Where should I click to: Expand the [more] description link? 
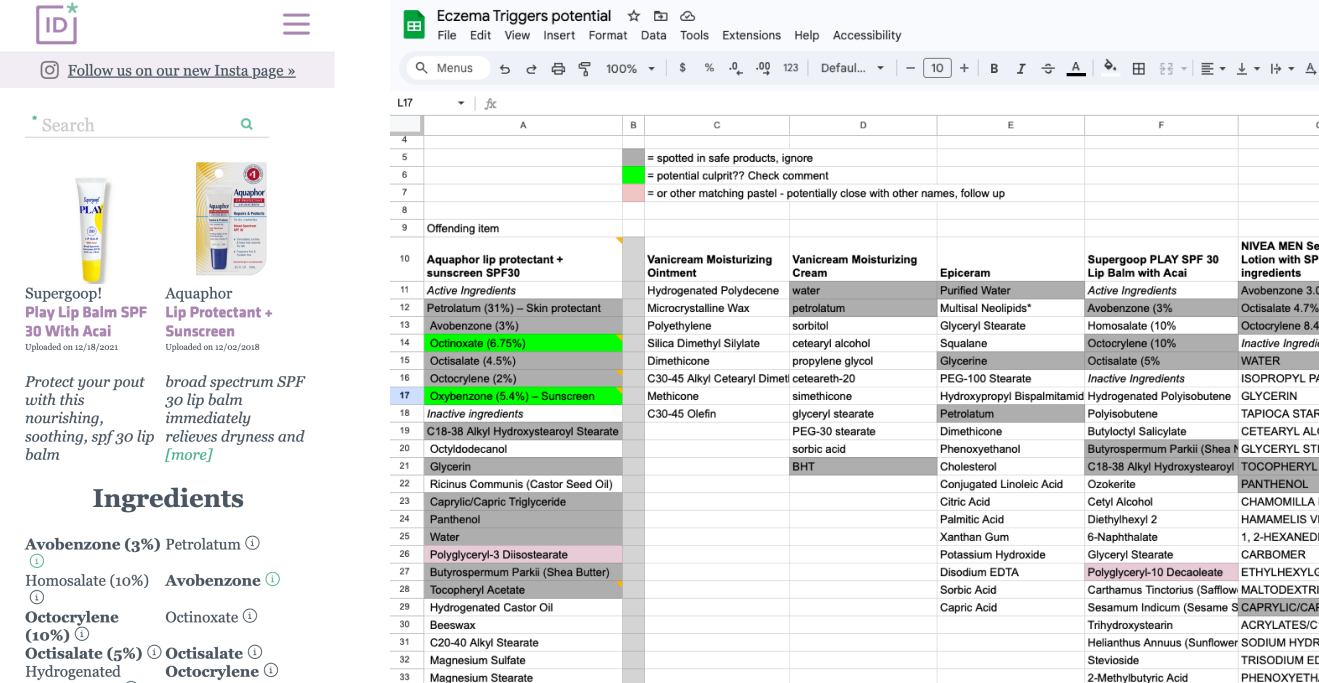[189, 454]
